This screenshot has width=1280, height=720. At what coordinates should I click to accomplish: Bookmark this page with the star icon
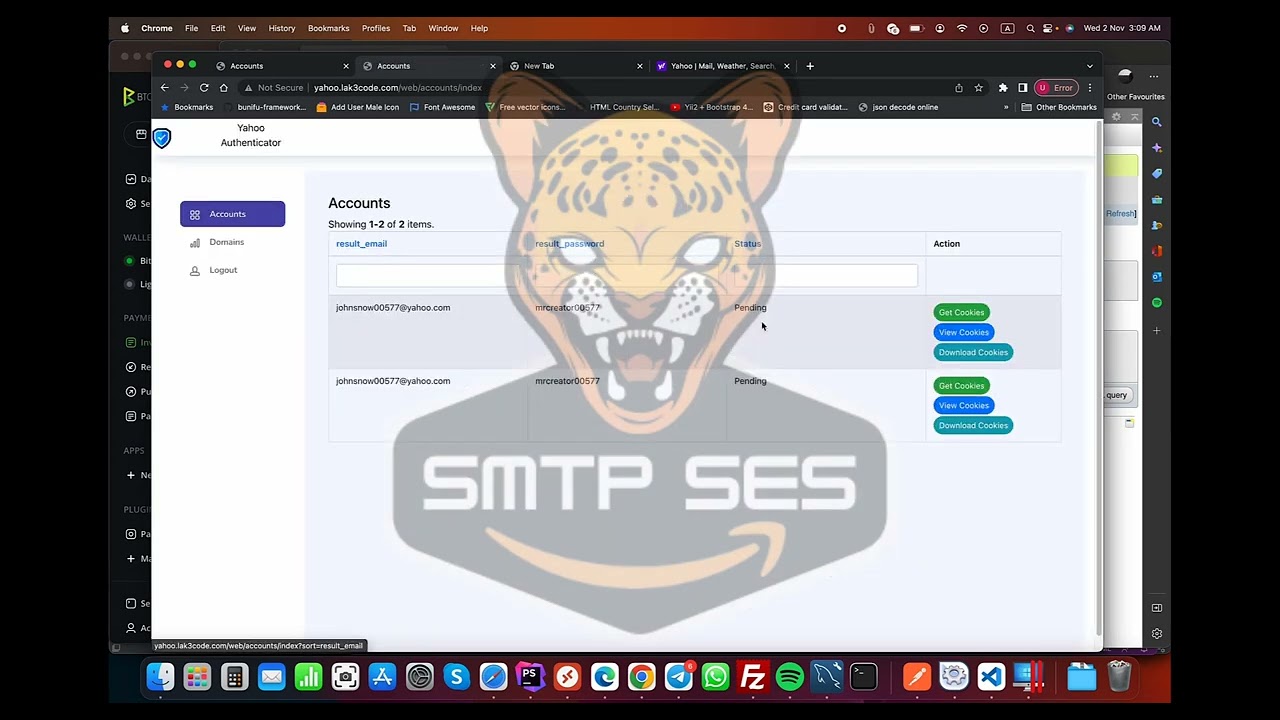[978, 87]
